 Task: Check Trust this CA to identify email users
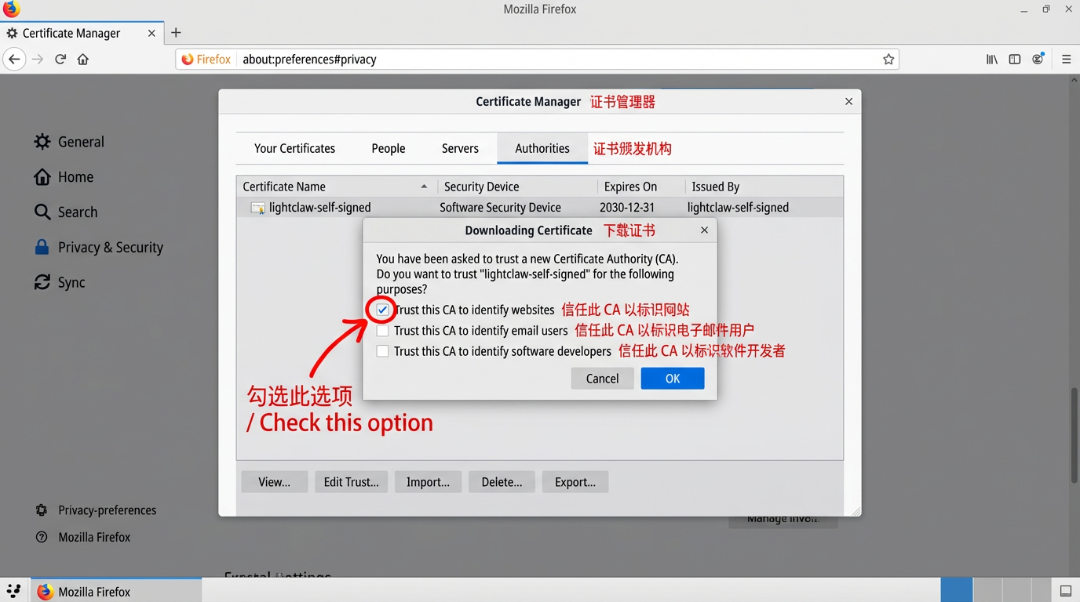[382, 331]
